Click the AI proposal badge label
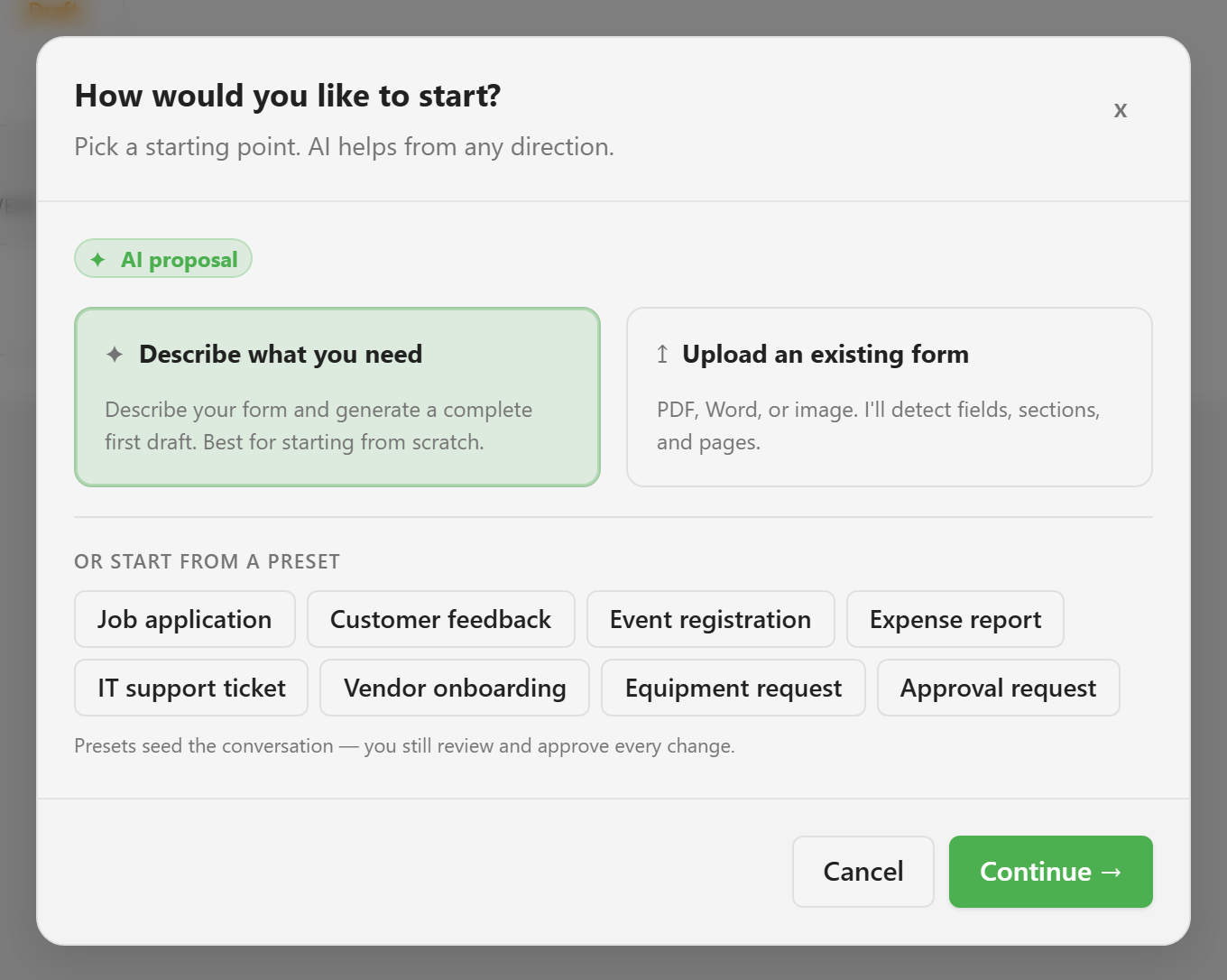1227x980 pixels. 180,260
